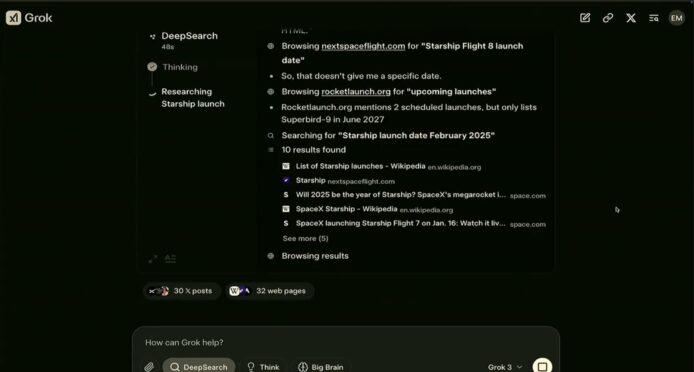Copy share link icon in header
694x372 pixels.
[608, 18]
